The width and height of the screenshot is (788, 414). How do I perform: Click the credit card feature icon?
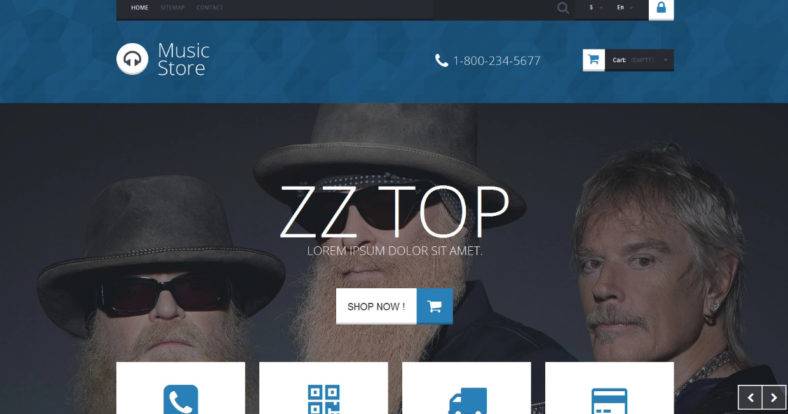click(609, 401)
